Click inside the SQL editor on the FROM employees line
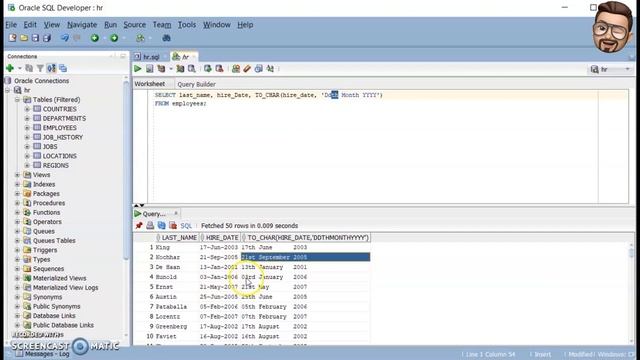This screenshot has width=640, height=360. point(180,104)
